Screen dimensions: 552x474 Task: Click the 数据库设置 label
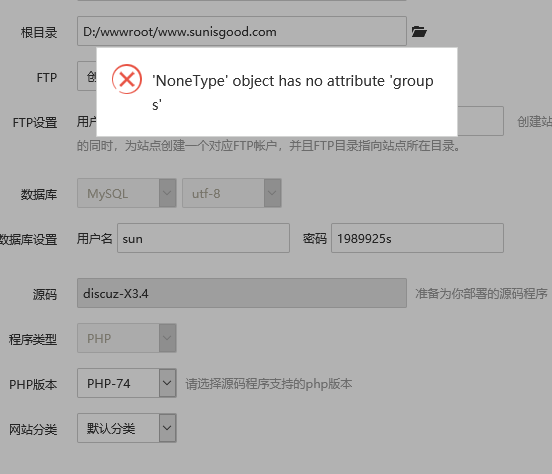(x=29, y=239)
